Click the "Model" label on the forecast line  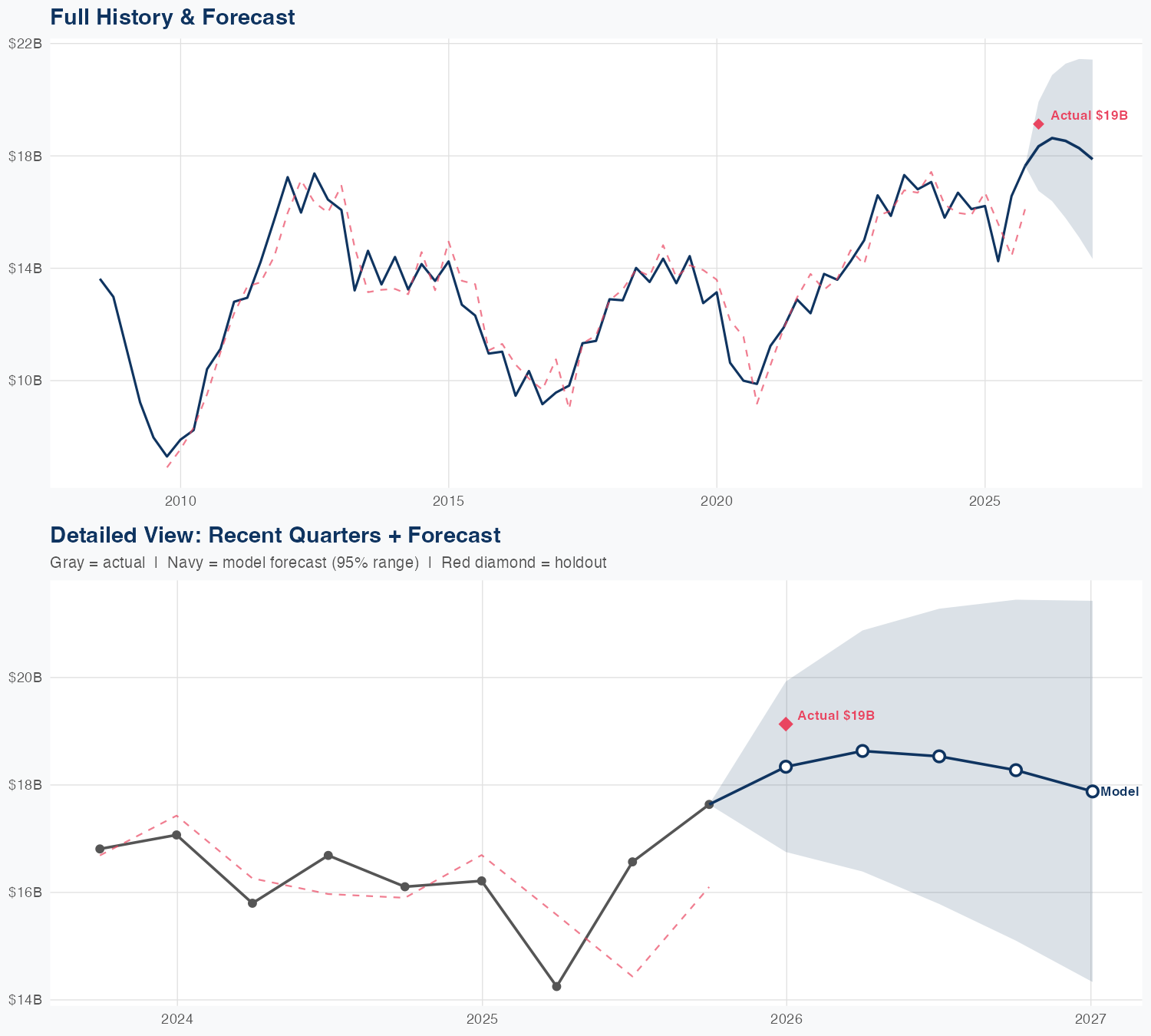1120,792
